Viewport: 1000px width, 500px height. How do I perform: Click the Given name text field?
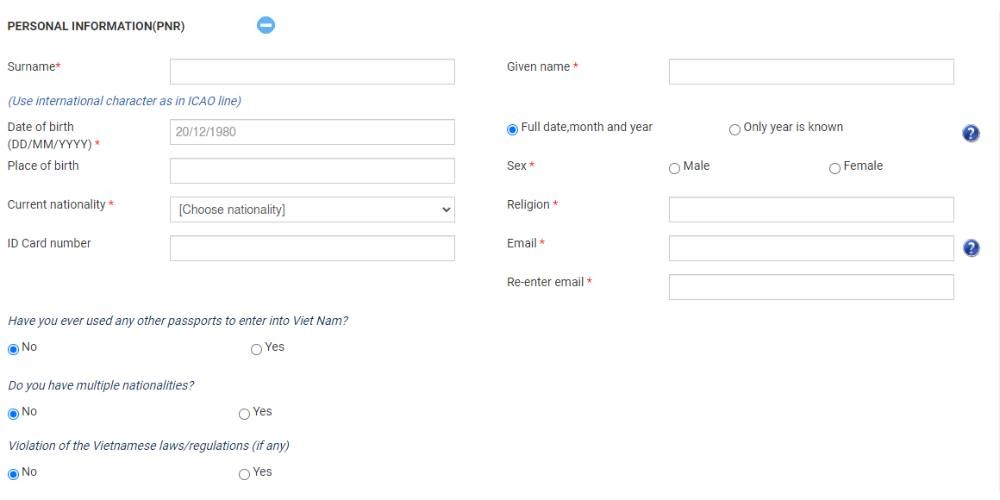[x=811, y=72]
